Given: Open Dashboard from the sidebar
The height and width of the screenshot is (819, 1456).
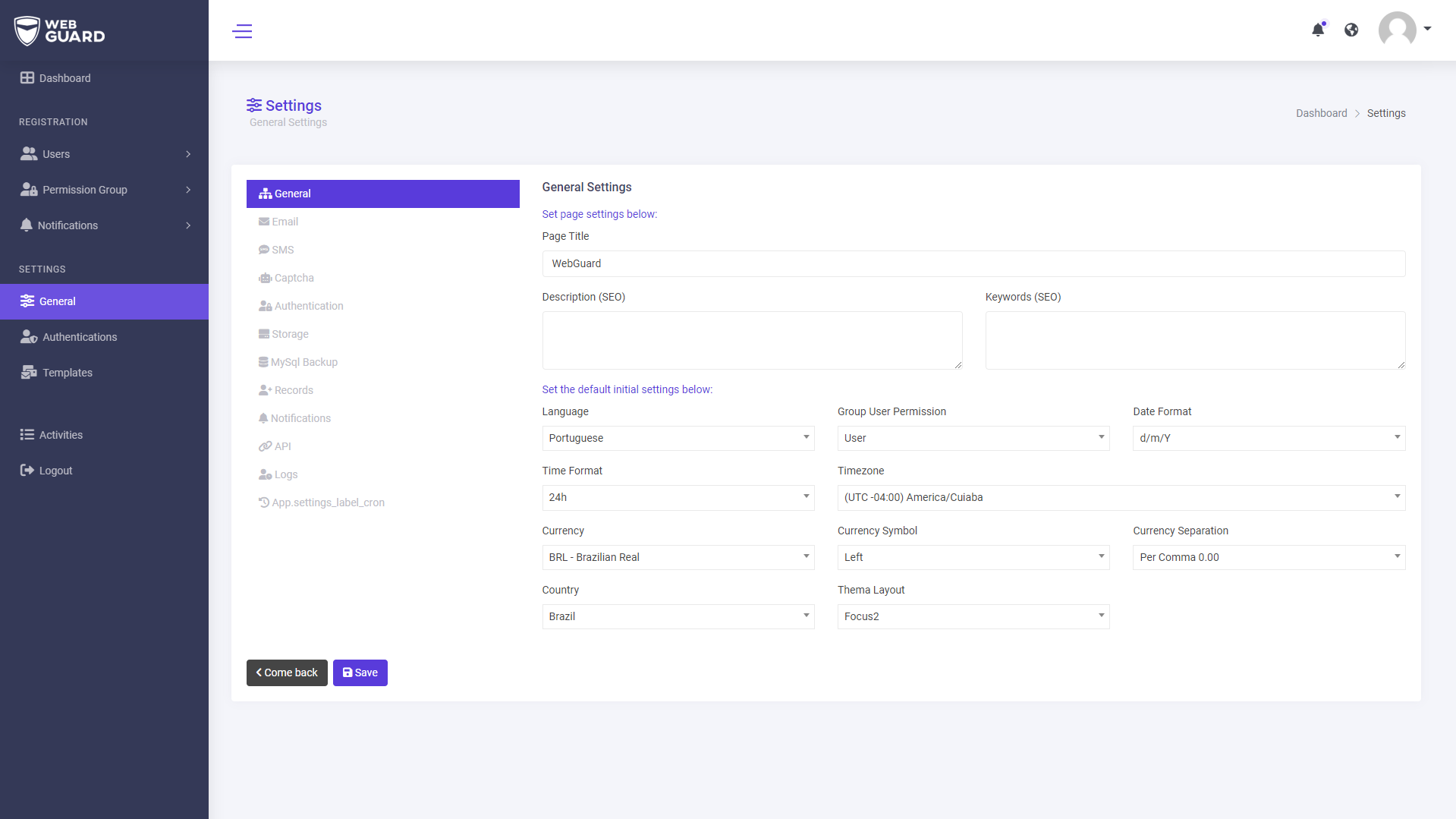Looking at the screenshot, I should tap(64, 78).
